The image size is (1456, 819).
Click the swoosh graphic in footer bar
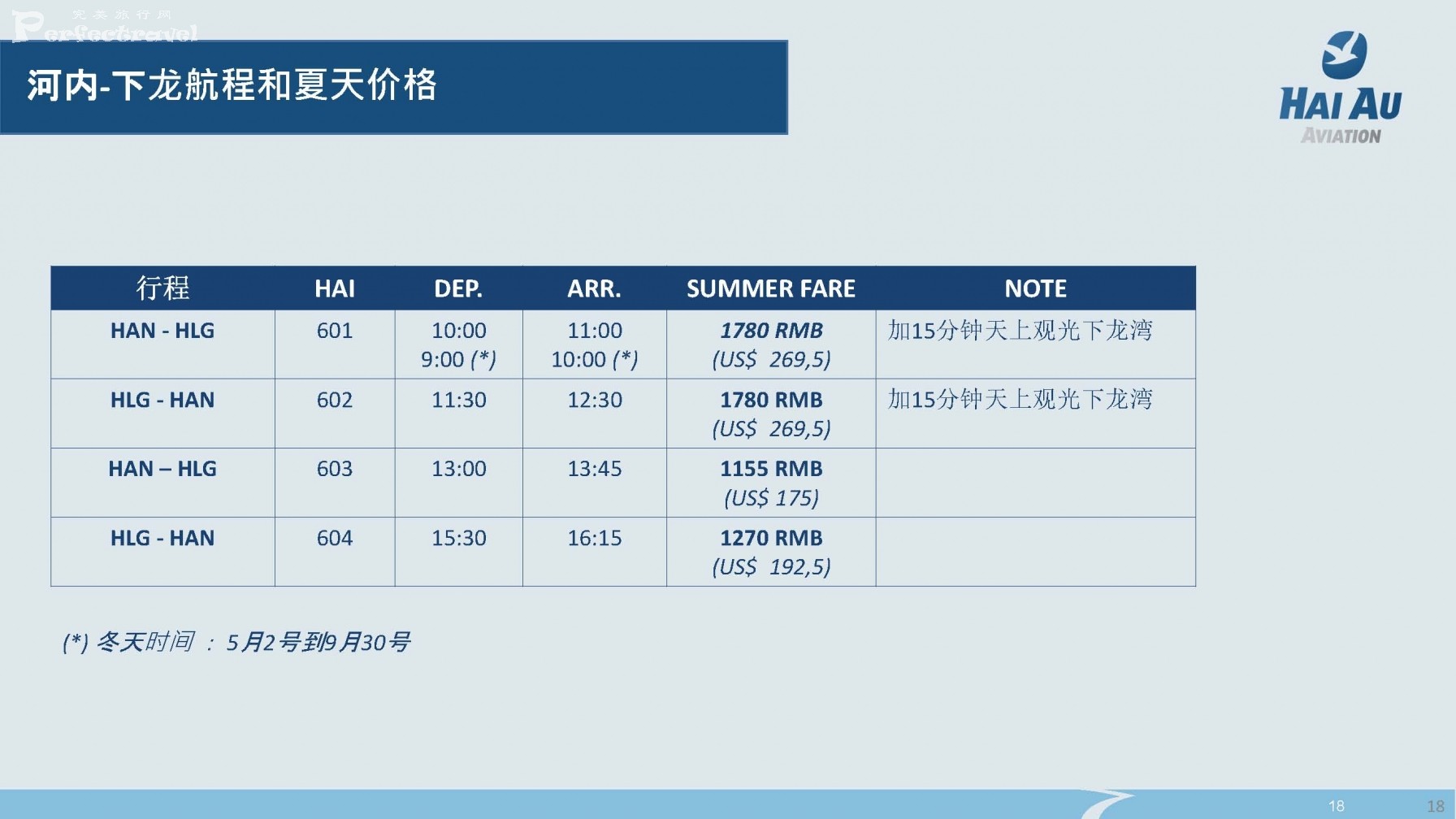1107,804
